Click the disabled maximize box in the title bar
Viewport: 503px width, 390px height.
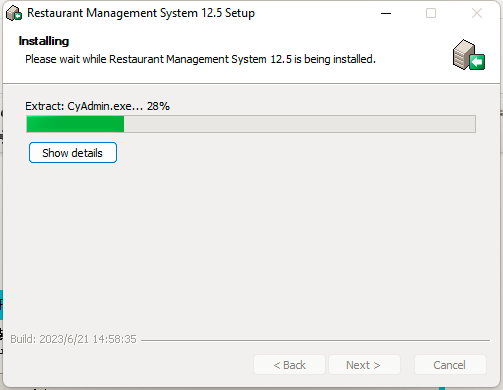click(x=431, y=13)
